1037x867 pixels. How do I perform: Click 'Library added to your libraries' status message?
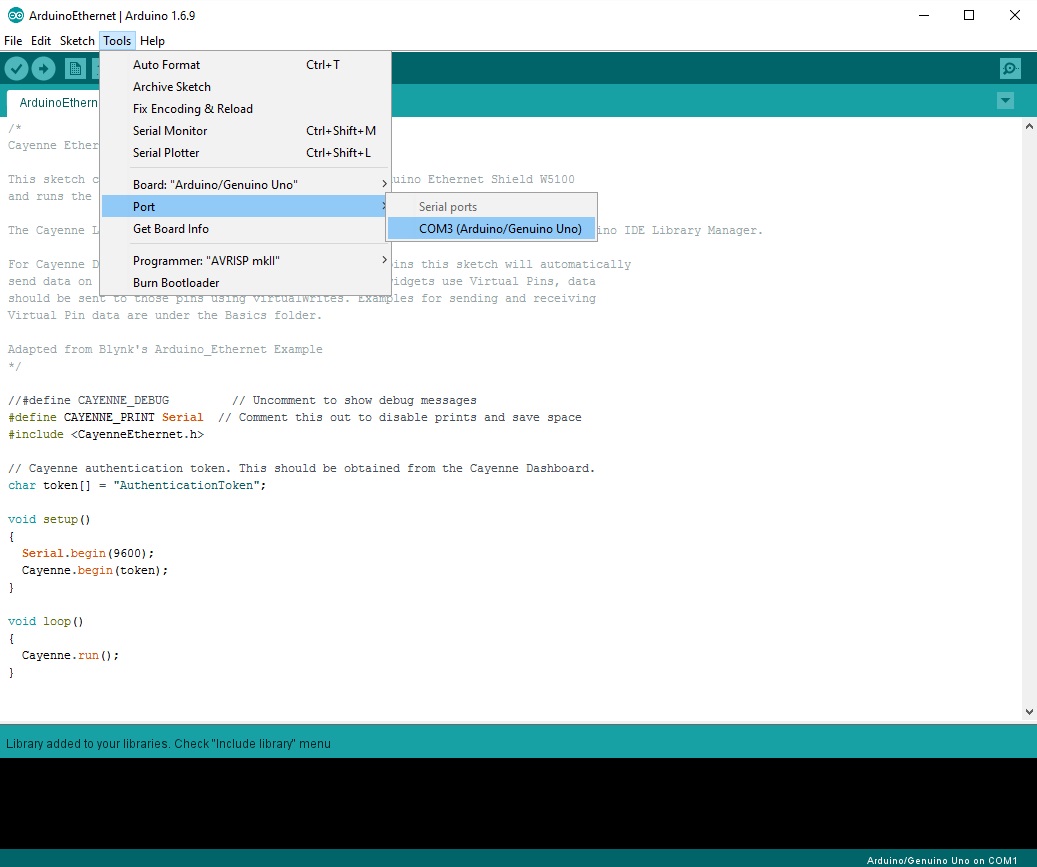[168, 743]
